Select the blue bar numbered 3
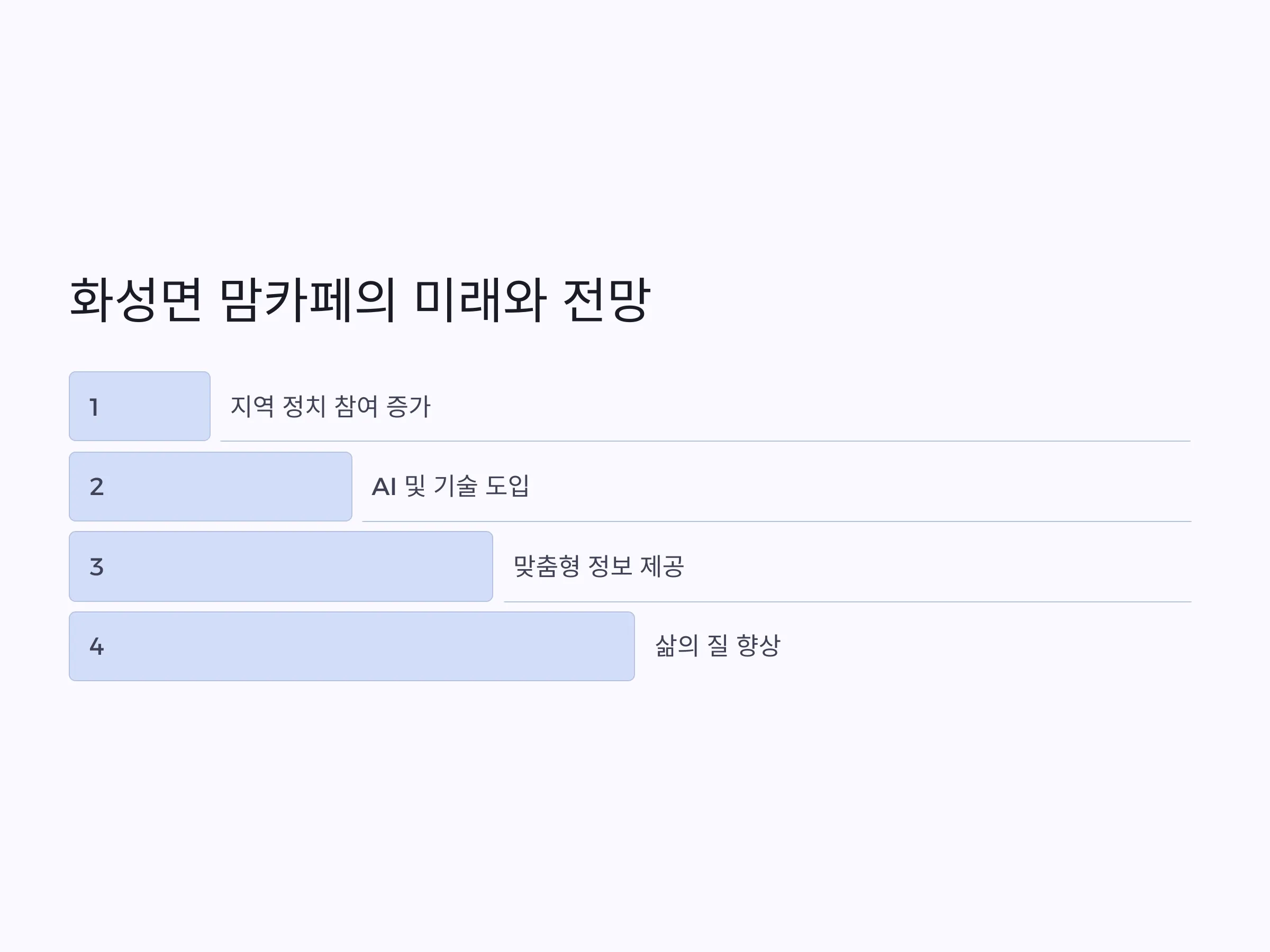 (281, 566)
